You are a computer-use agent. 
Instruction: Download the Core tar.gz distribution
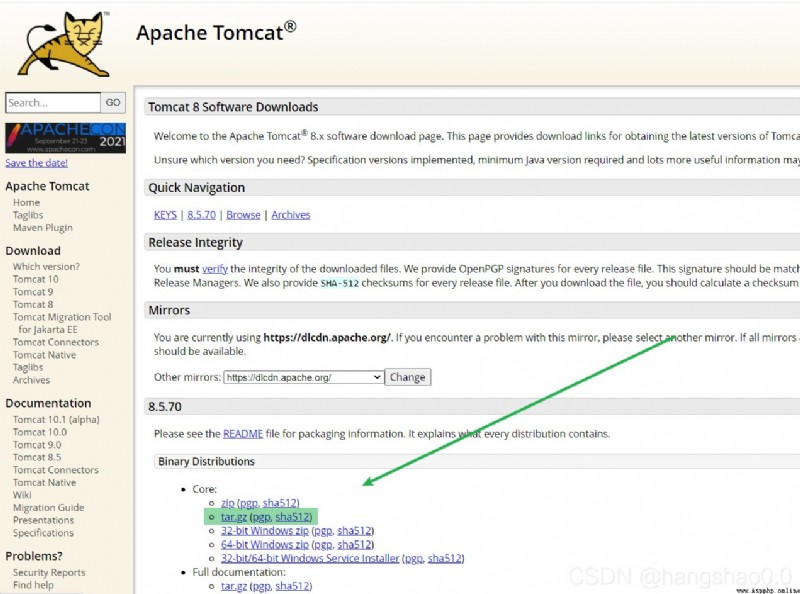[x=234, y=517]
